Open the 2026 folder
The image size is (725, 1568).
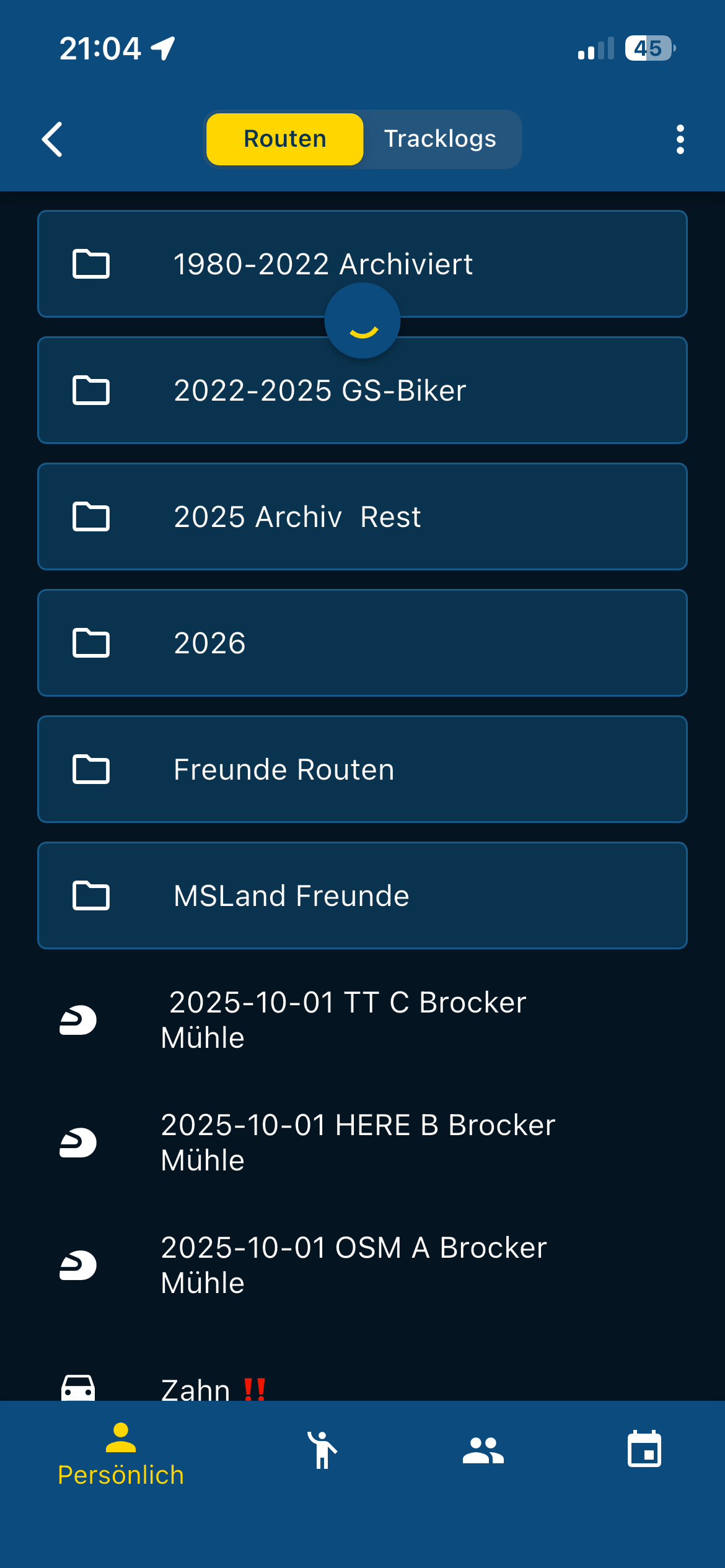[362, 643]
